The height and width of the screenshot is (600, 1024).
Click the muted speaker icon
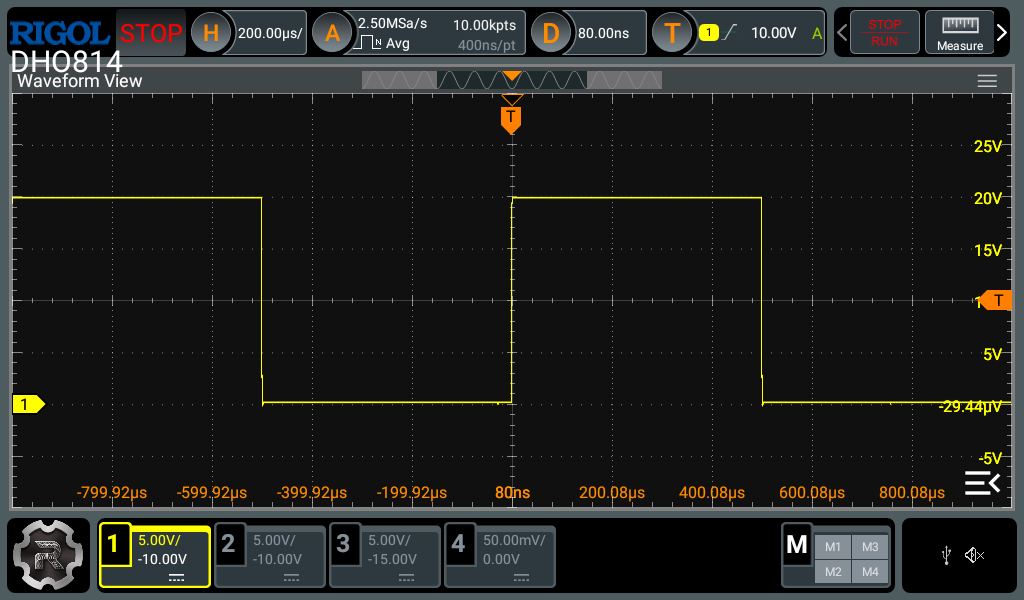point(974,555)
